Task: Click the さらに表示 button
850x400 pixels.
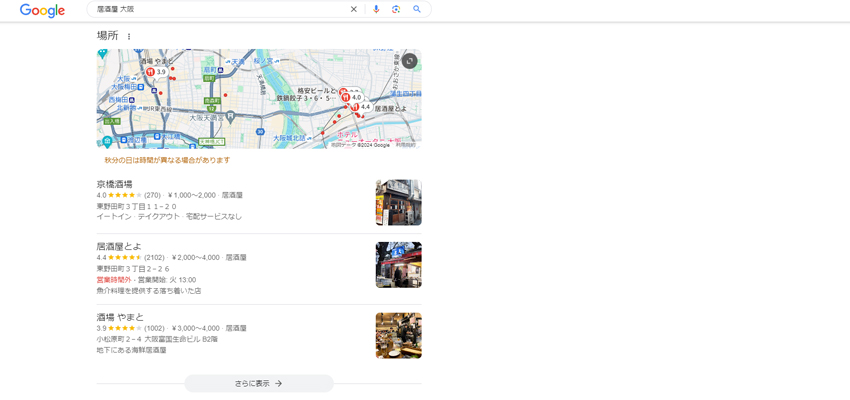Action: click(x=259, y=383)
